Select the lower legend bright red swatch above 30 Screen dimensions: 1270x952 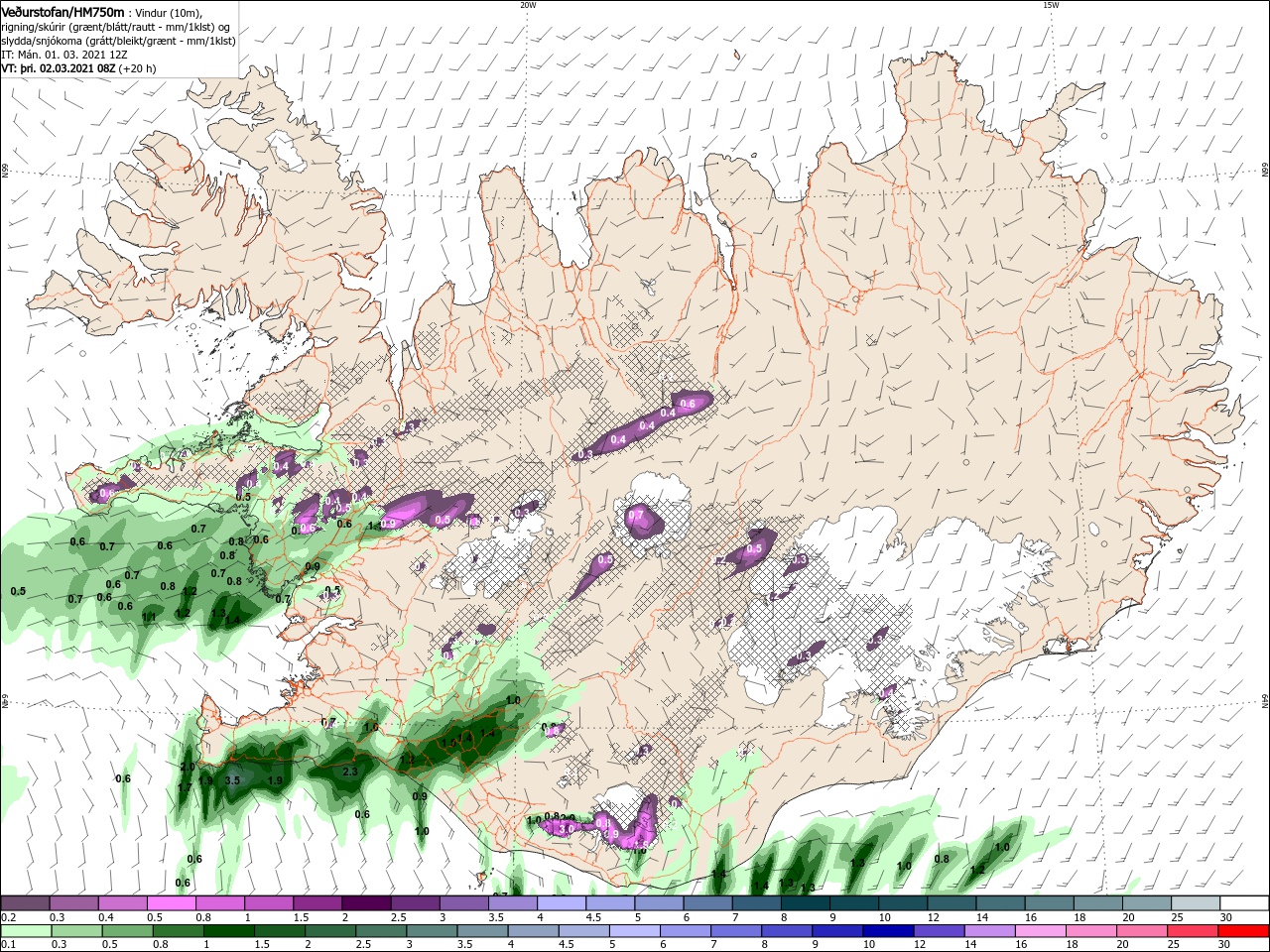pos(1244,931)
